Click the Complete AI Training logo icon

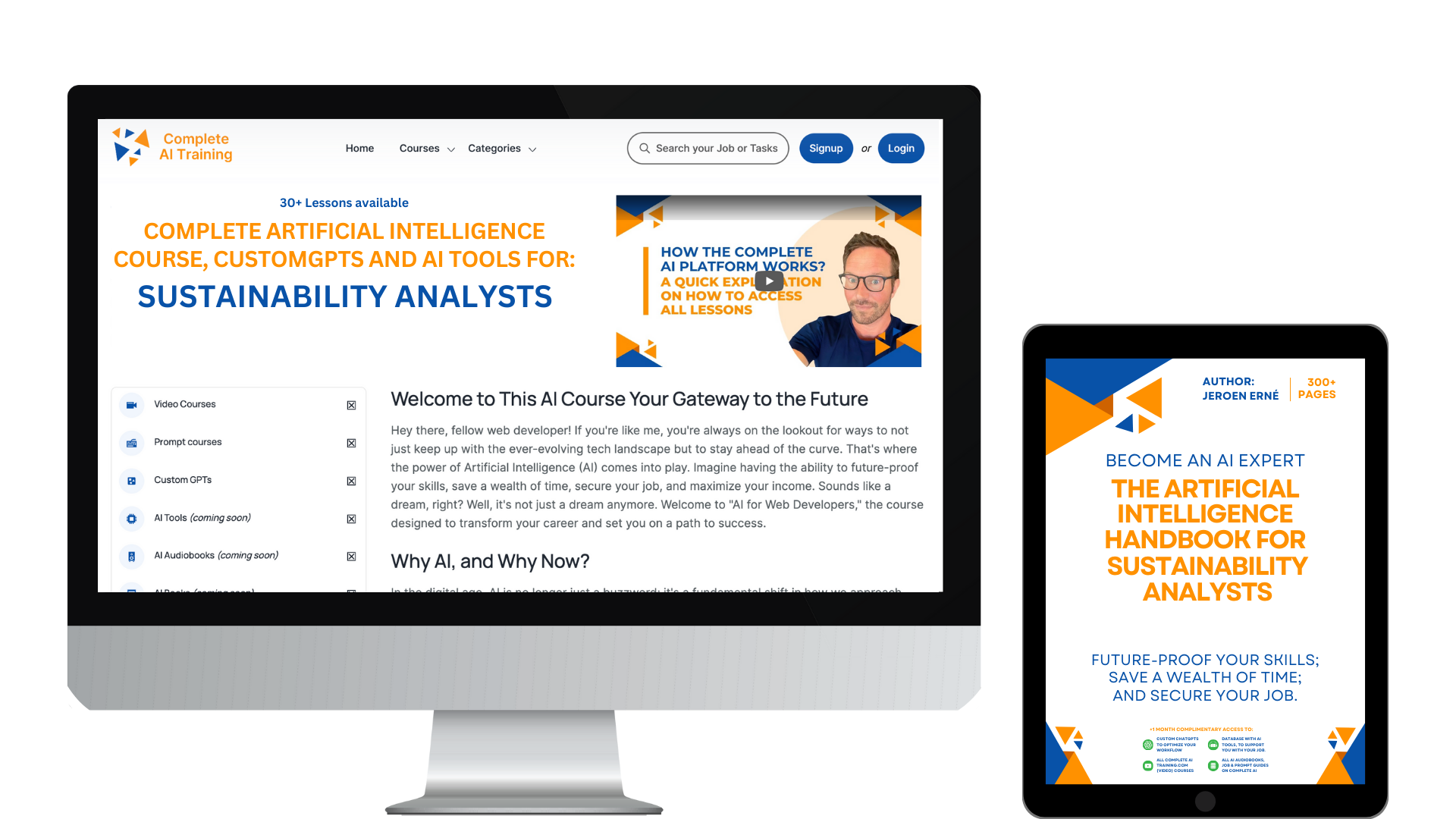click(130, 147)
